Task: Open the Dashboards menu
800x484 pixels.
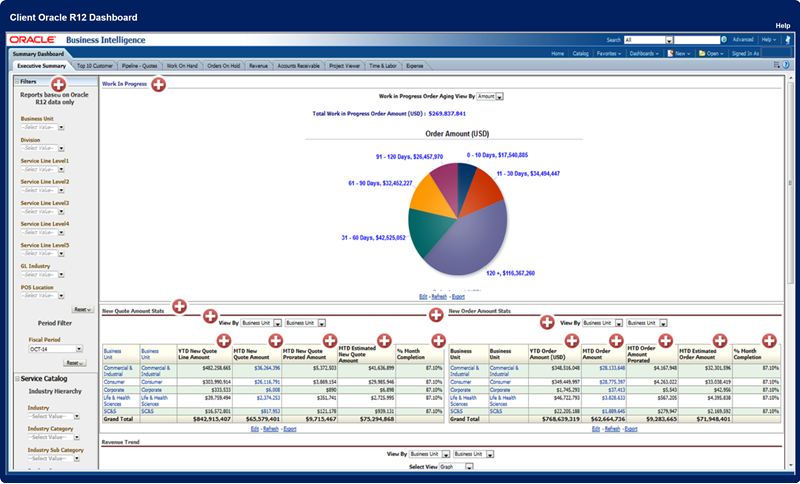Action: point(644,53)
